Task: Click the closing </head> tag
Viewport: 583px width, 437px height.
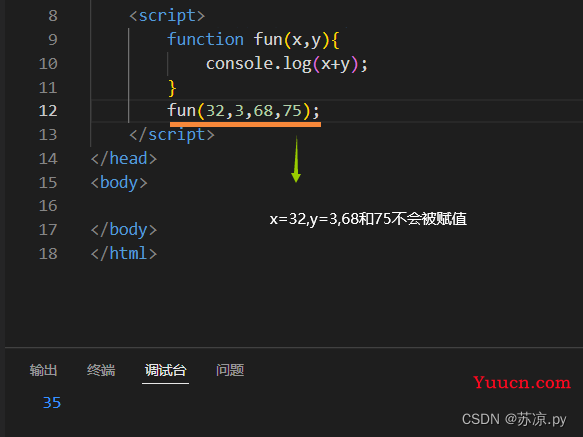Action: point(124,159)
